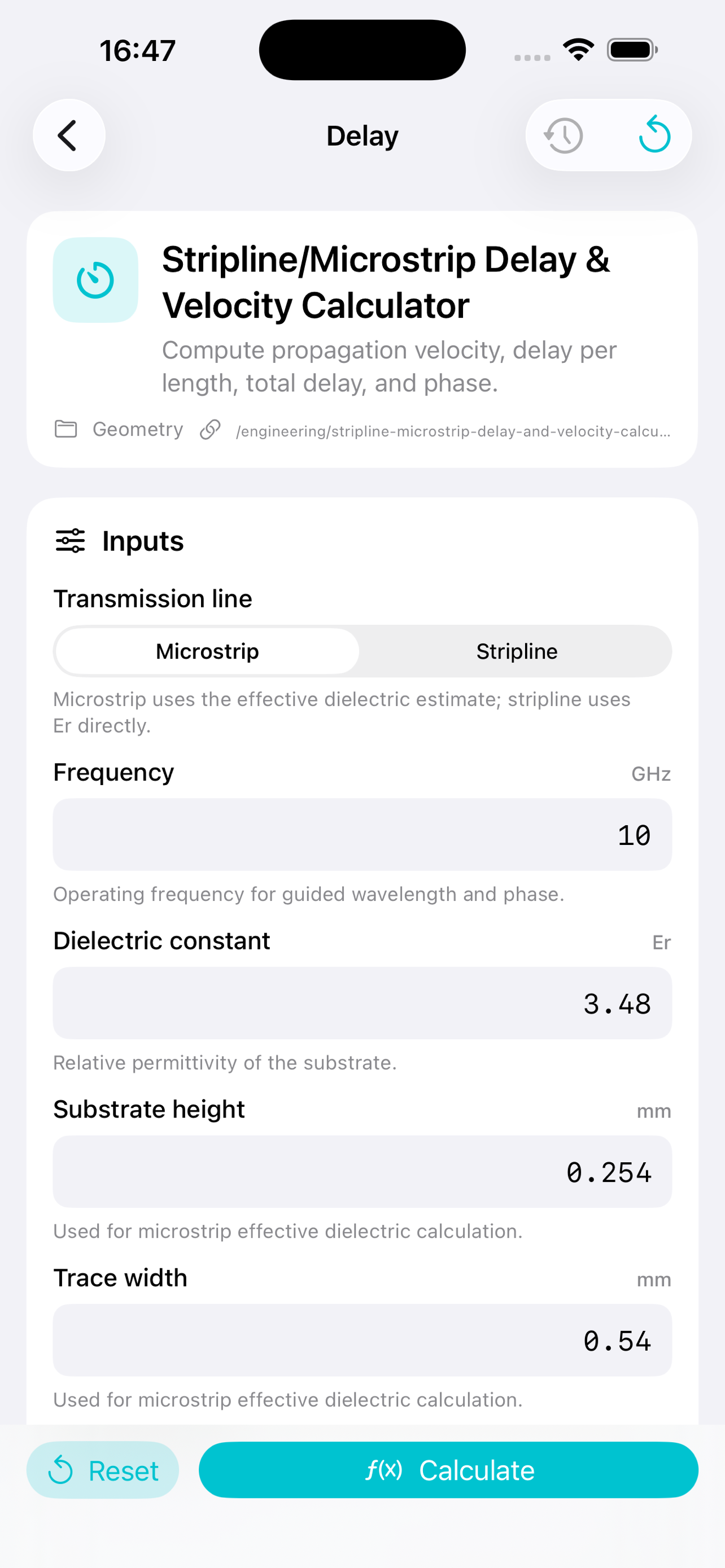Tap the teal timer calculator icon
Screen dimensions: 725x1568
tap(95, 280)
